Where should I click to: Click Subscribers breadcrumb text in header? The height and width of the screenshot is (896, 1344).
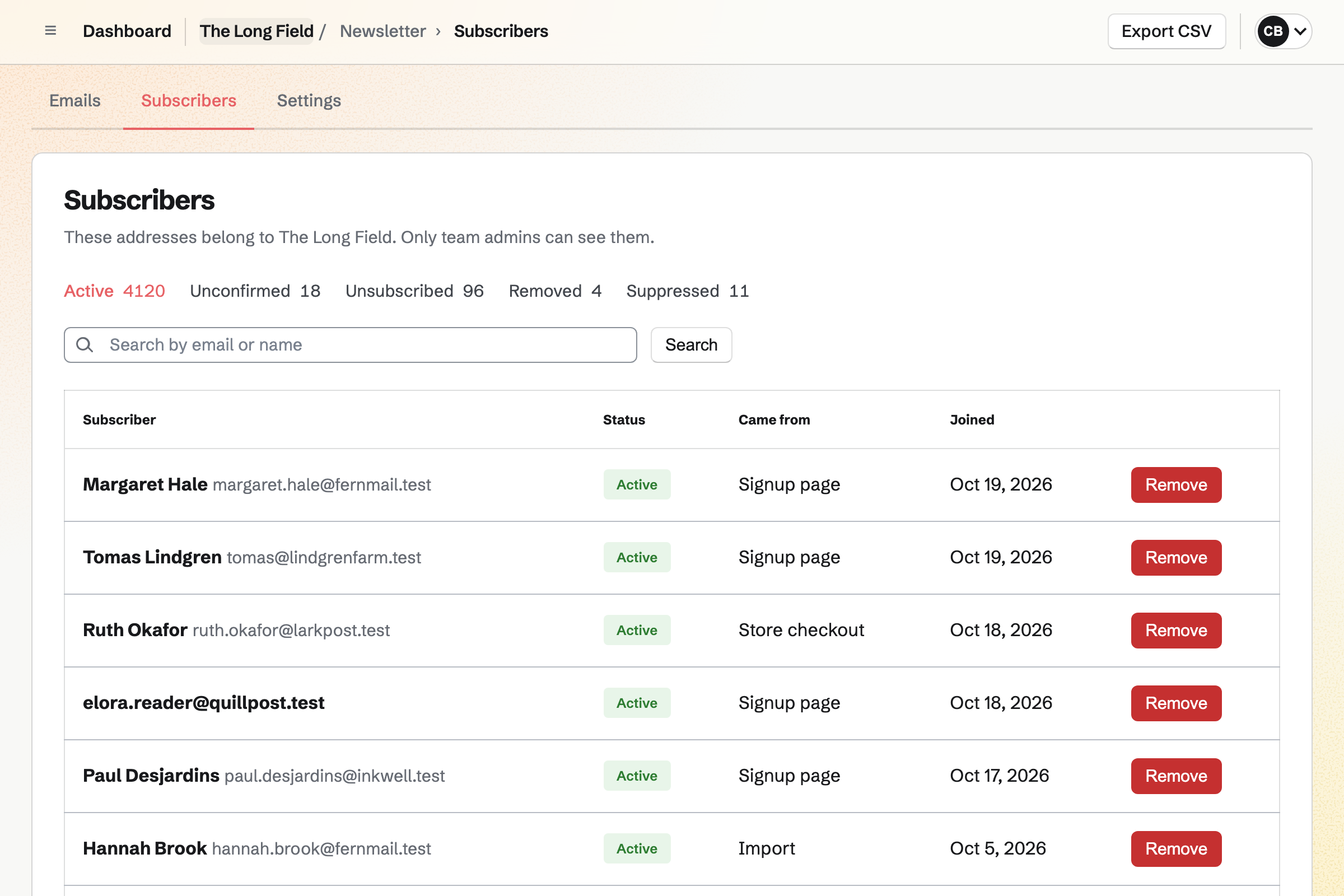coord(501,31)
